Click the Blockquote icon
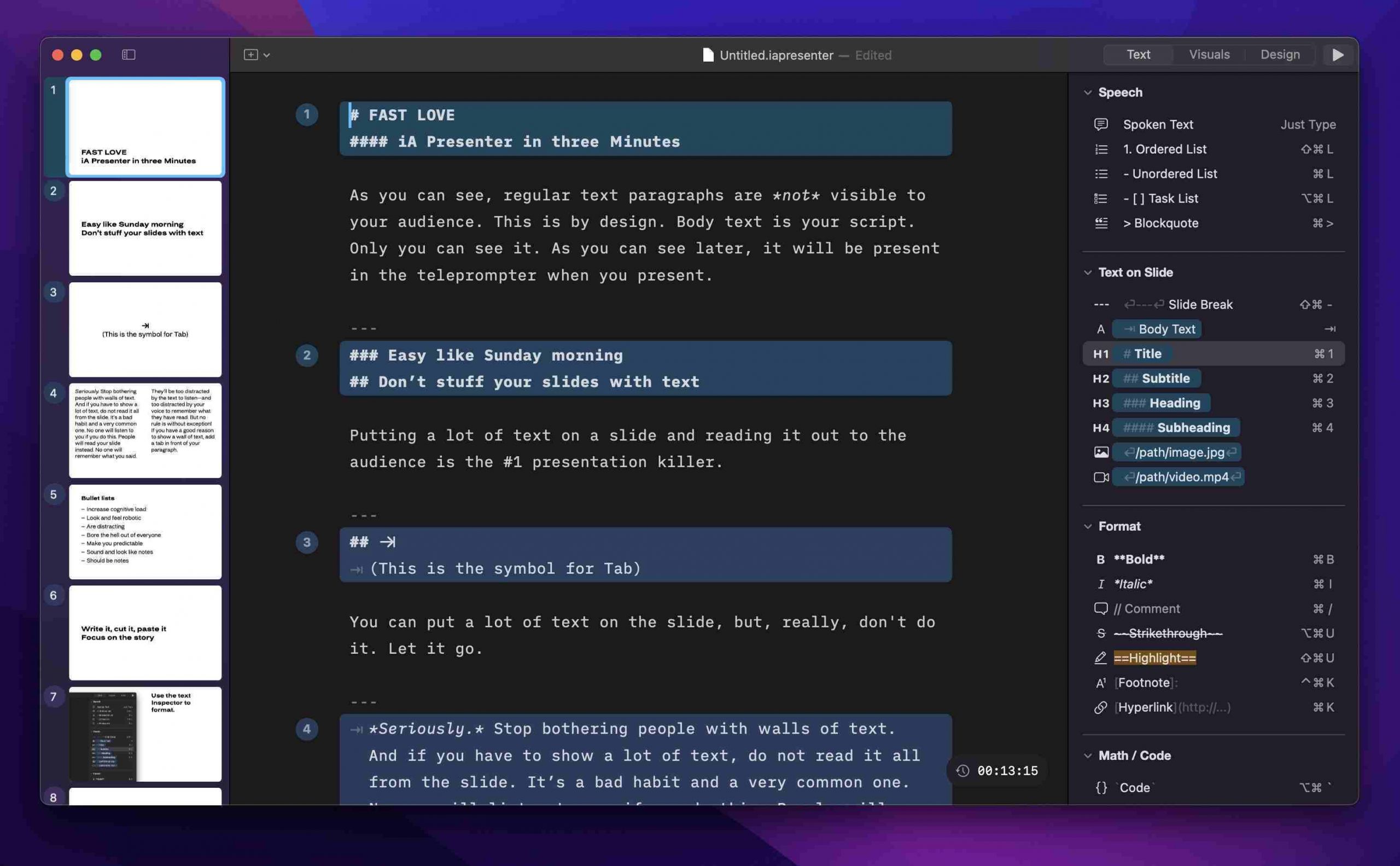This screenshot has width=1400, height=866. 1100,223
